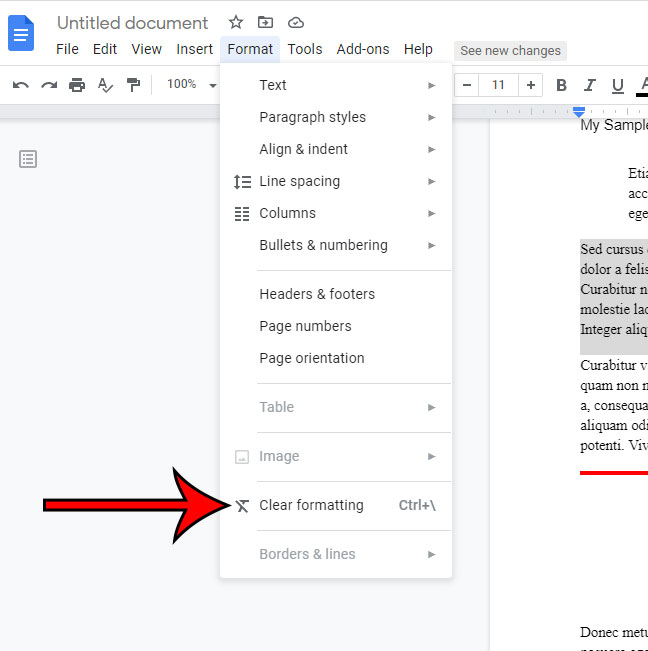This screenshot has height=651, width=648.
Task: Click the font size field
Action: coord(498,85)
